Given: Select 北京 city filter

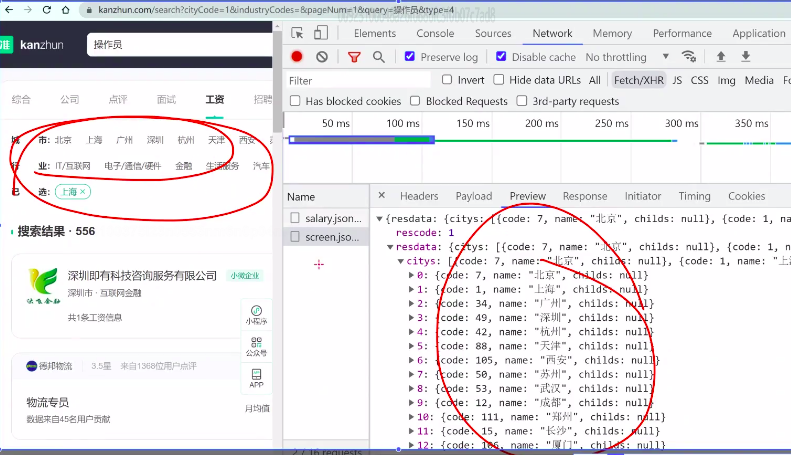Looking at the screenshot, I should tap(63, 140).
